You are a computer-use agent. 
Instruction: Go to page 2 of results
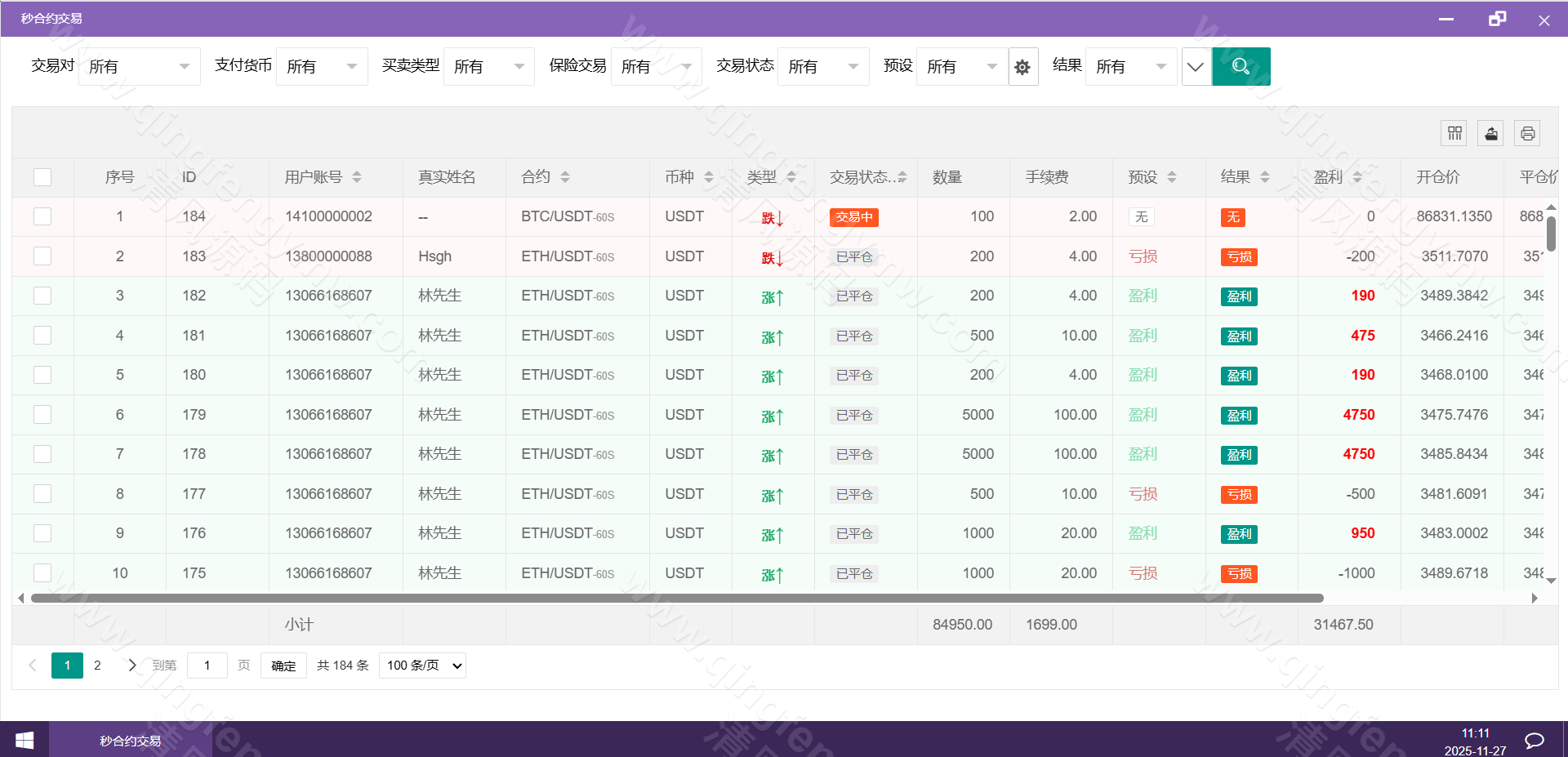97,666
